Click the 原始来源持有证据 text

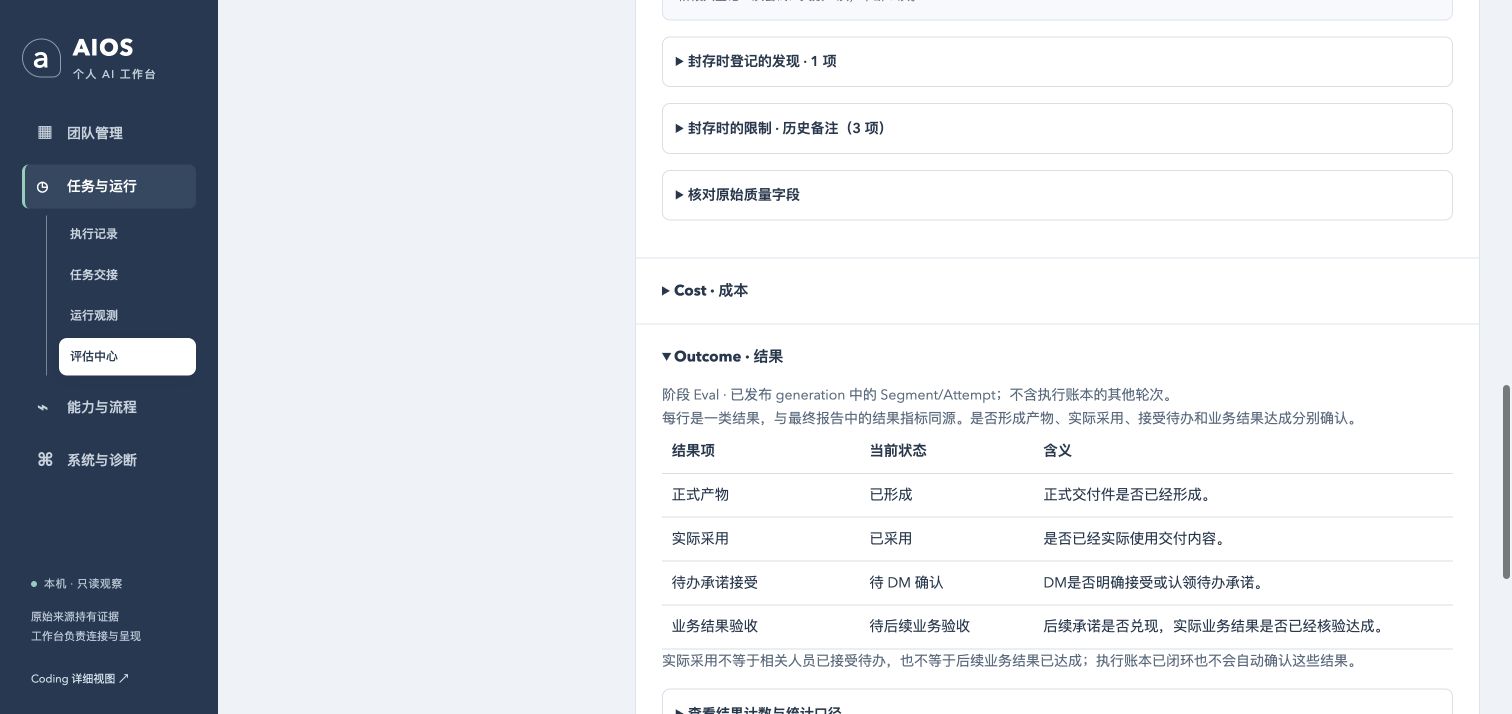tap(74, 617)
